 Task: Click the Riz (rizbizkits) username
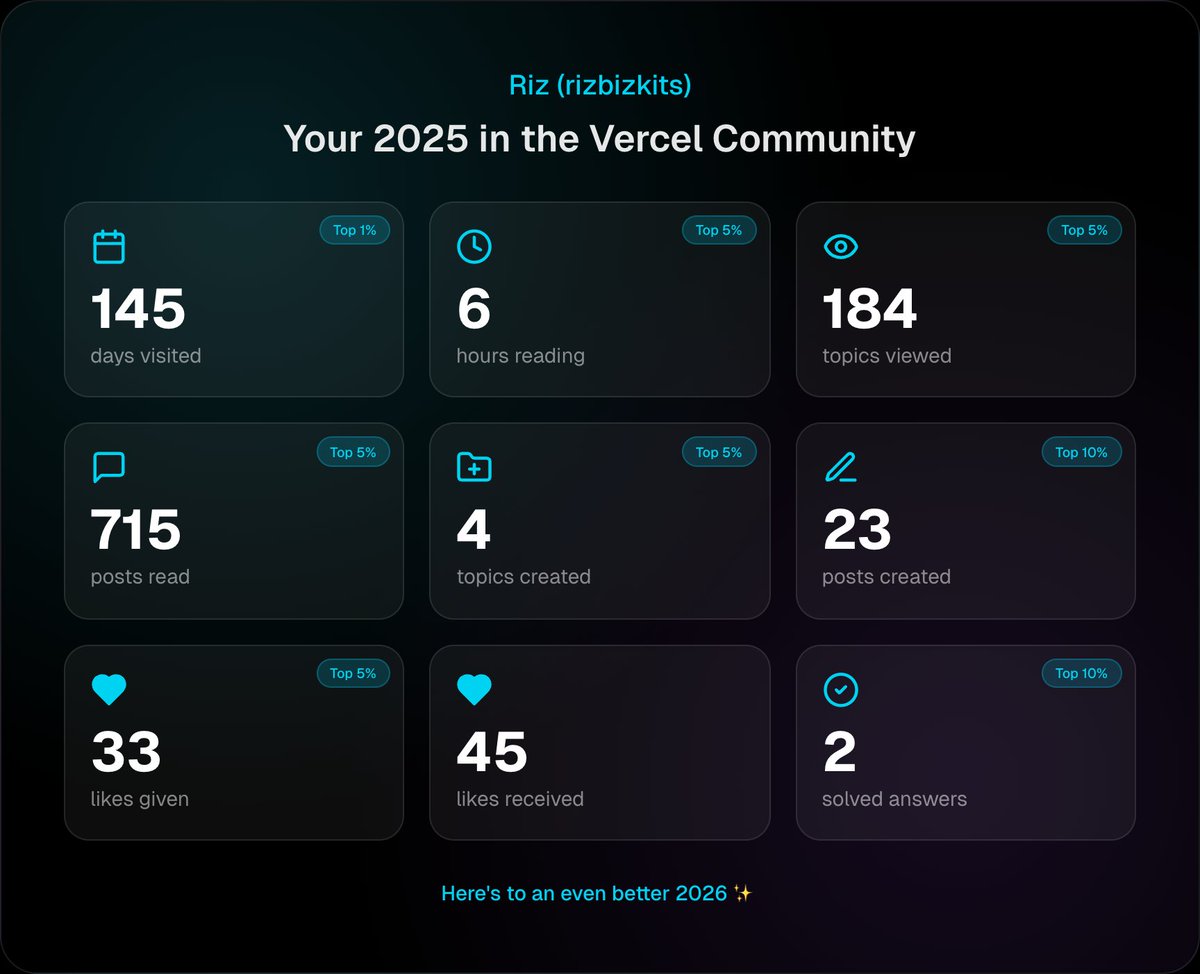600,85
